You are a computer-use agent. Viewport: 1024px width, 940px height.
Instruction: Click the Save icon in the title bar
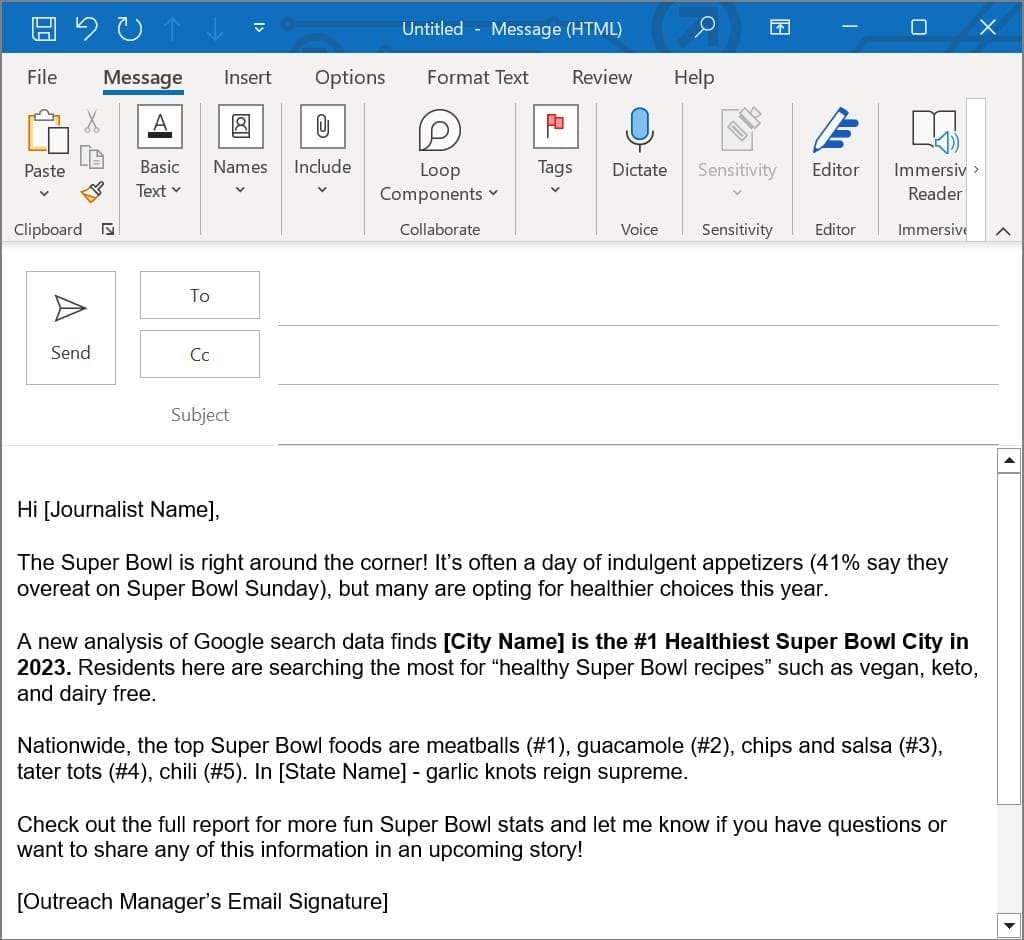point(44,28)
